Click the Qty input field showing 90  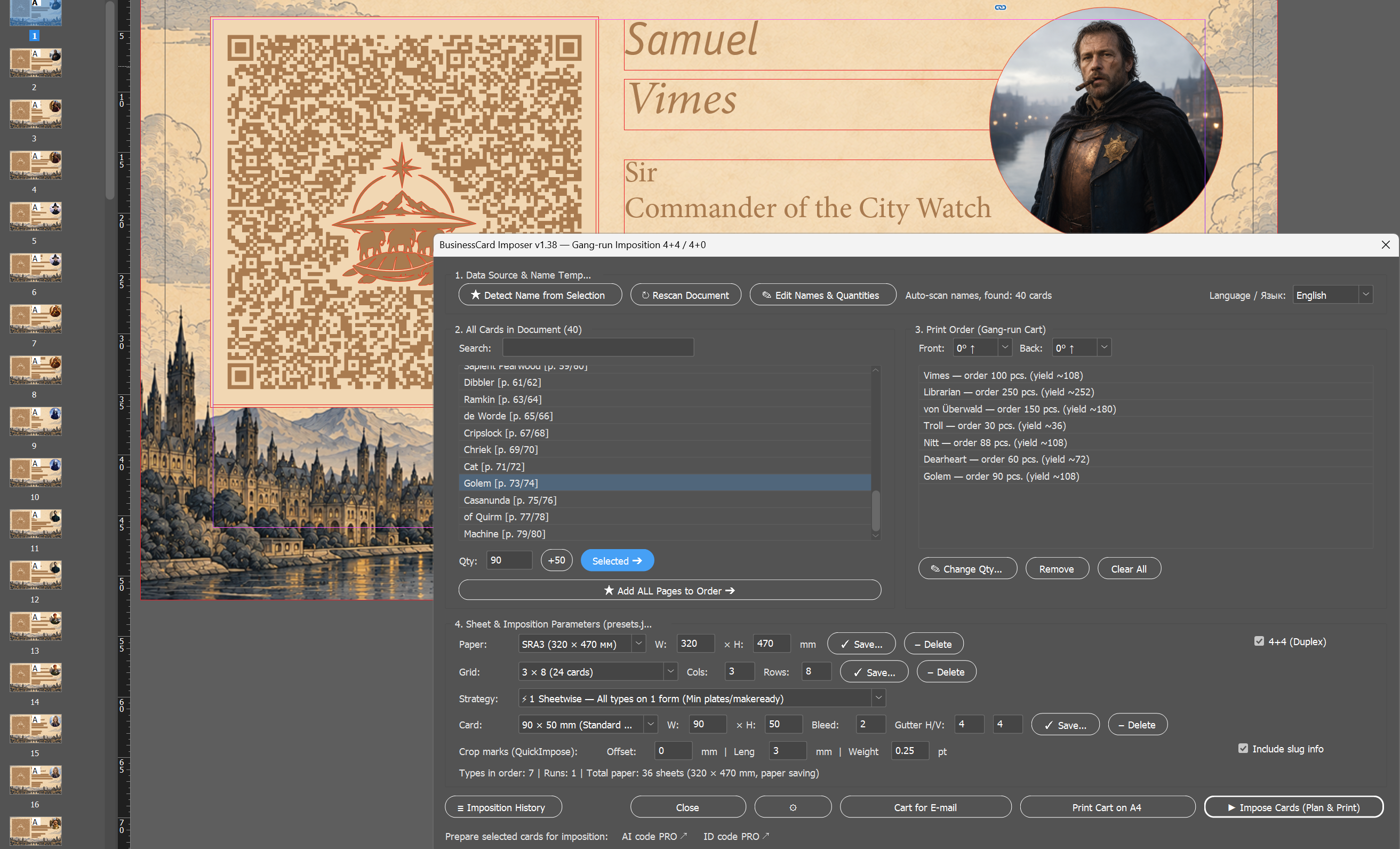tap(509, 560)
